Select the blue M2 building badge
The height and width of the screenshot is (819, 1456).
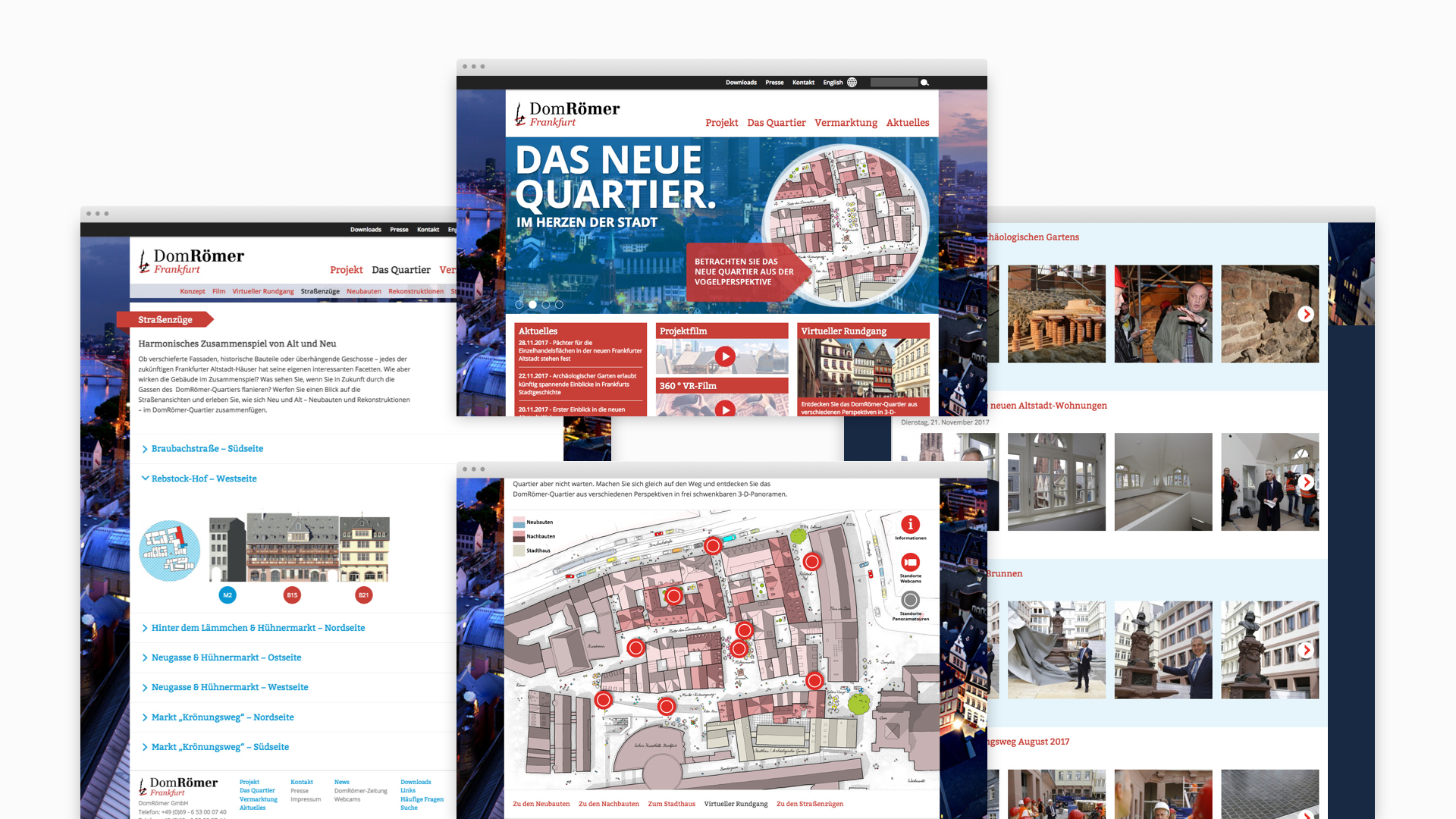[x=227, y=595]
